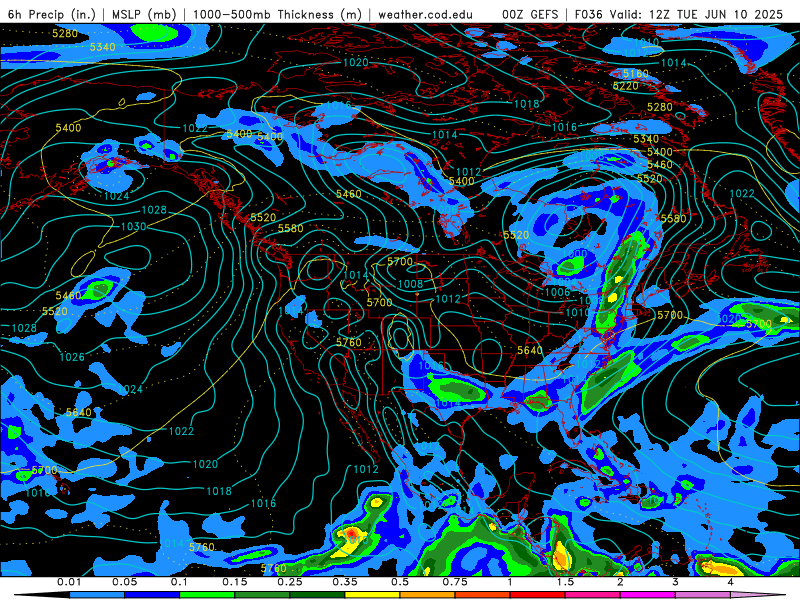Click the 0.15 legend value
This screenshot has height=600, width=800.
click(235, 582)
